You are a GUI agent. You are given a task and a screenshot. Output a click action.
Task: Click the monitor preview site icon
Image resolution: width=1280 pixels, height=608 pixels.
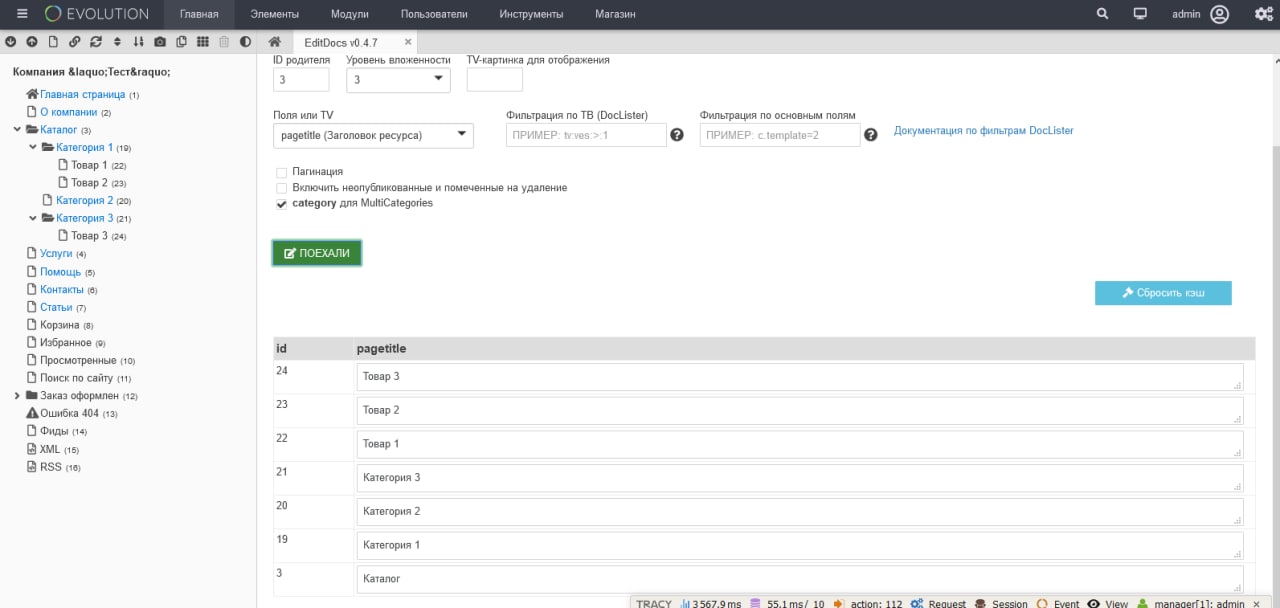click(1140, 14)
